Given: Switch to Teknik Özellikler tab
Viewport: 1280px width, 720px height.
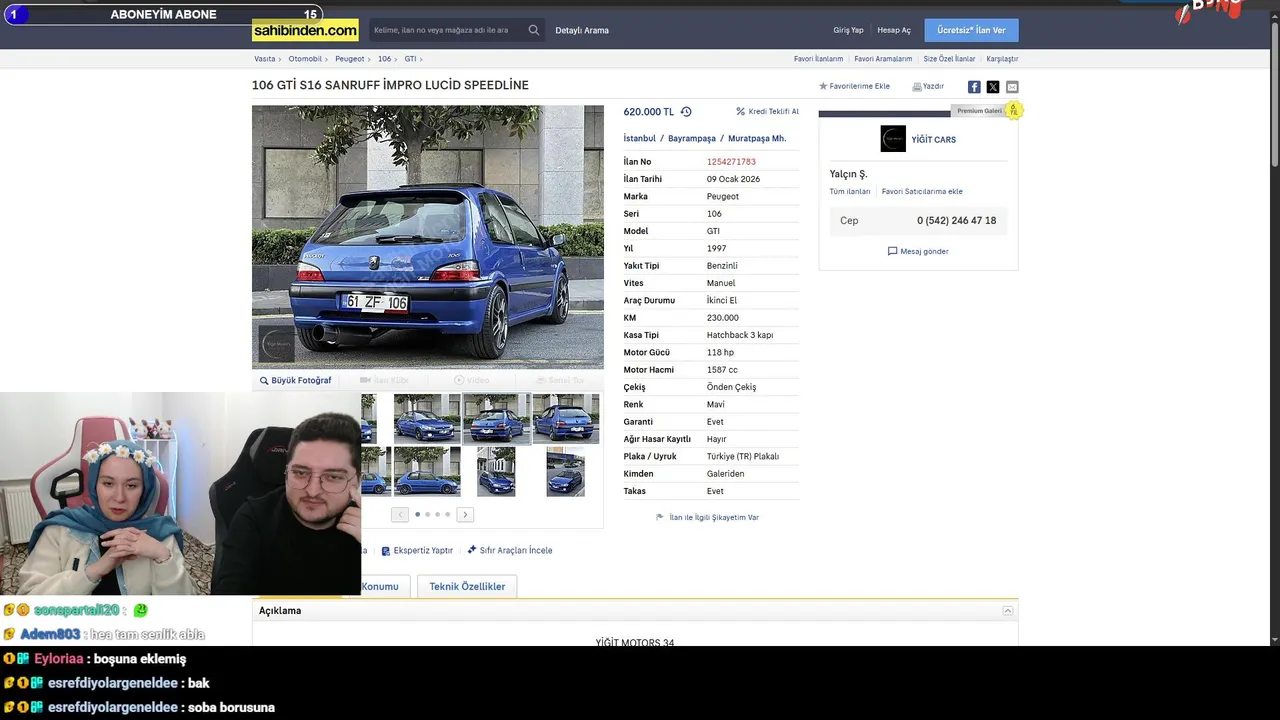Looking at the screenshot, I should click(x=467, y=586).
